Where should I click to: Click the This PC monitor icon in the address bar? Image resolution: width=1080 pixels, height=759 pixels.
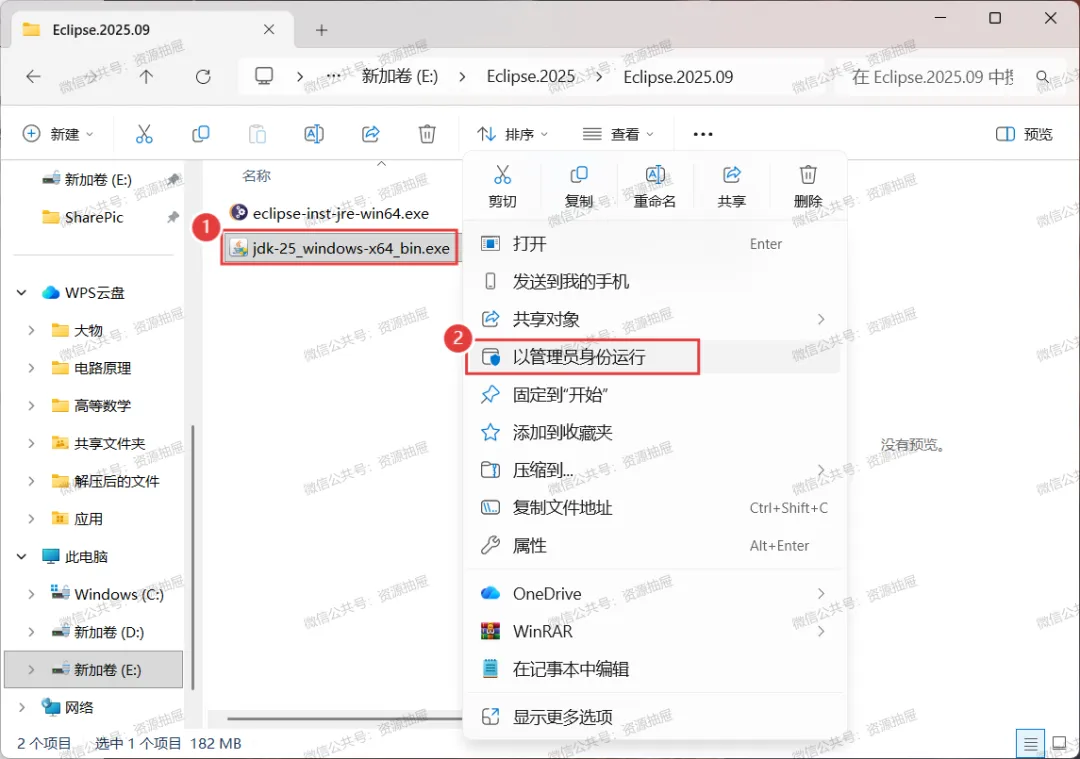coord(264,76)
